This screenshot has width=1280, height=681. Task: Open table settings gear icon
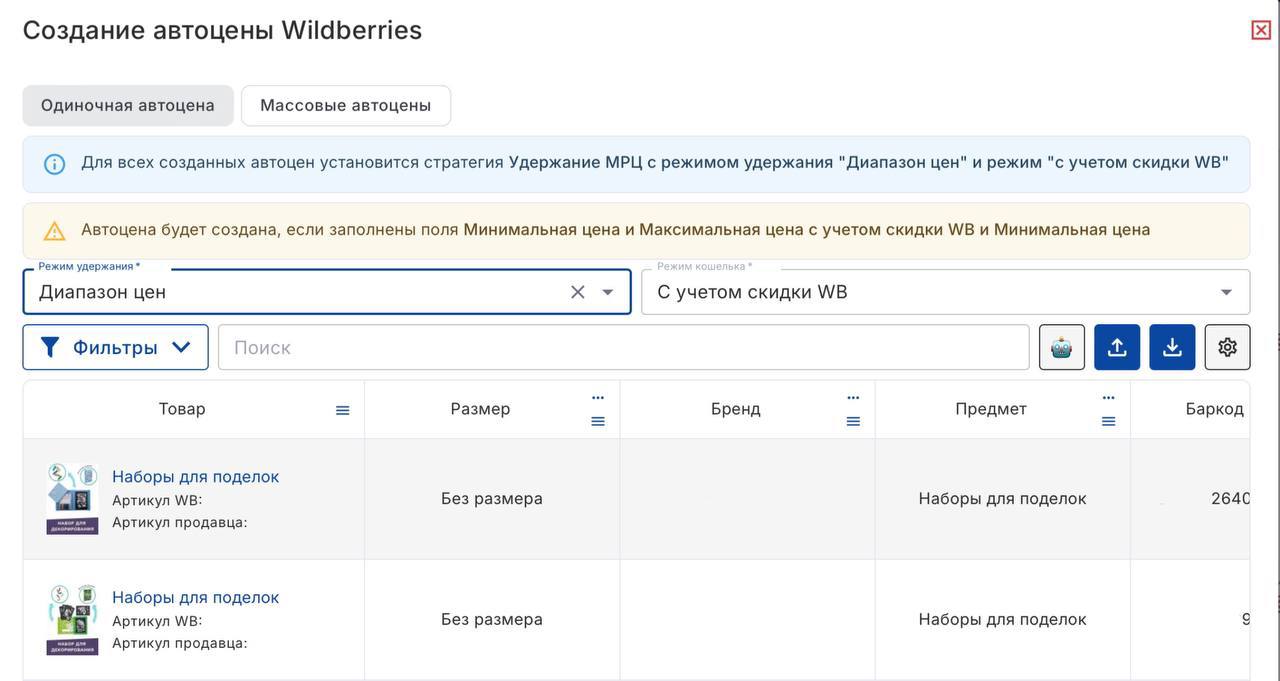[x=1227, y=348]
